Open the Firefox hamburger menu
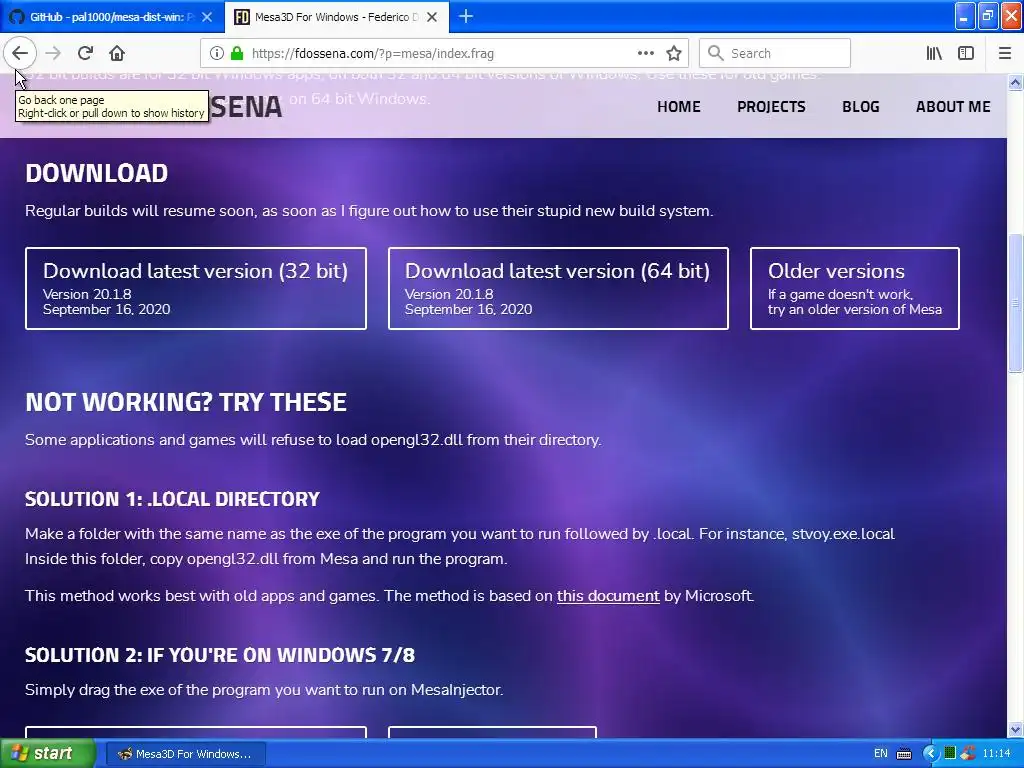The width and height of the screenshot is (1024, 768). (1004, 53)
